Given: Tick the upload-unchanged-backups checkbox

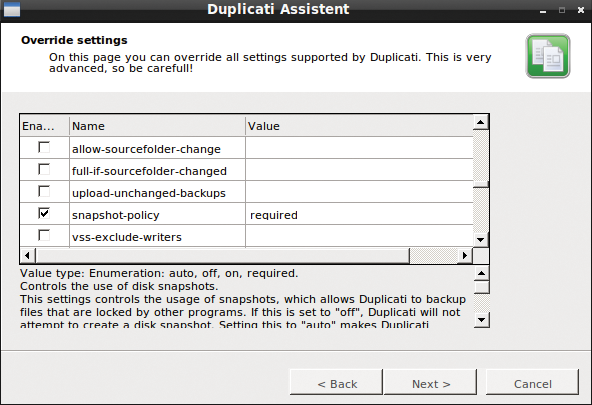Looking at the screenshot, I should [44, 191].
